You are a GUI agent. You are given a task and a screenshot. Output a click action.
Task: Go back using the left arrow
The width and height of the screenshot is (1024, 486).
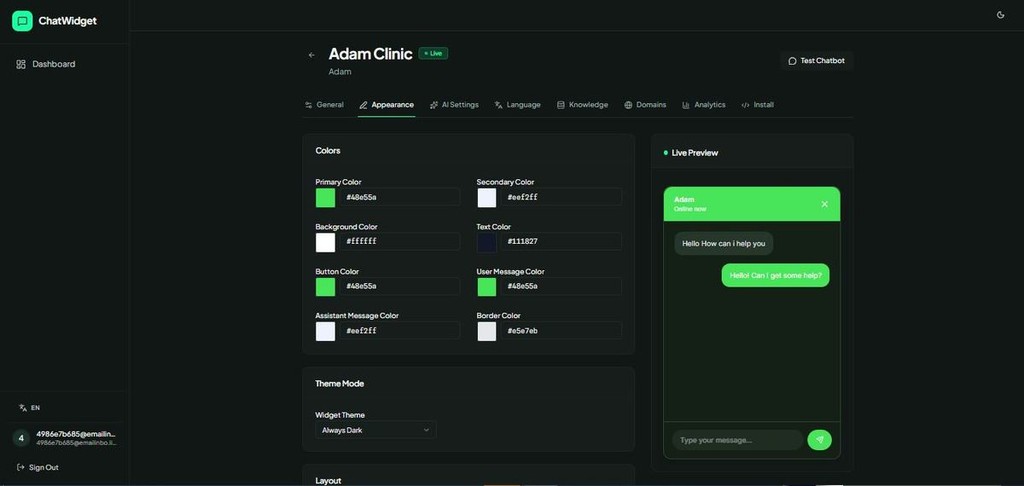pos(312,55)
